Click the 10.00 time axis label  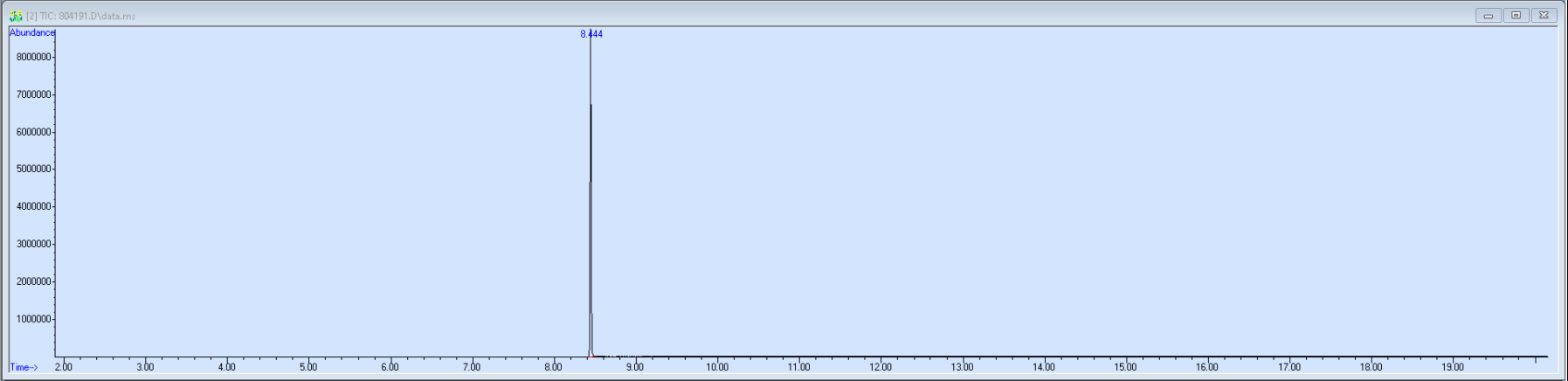click(717, 367)
